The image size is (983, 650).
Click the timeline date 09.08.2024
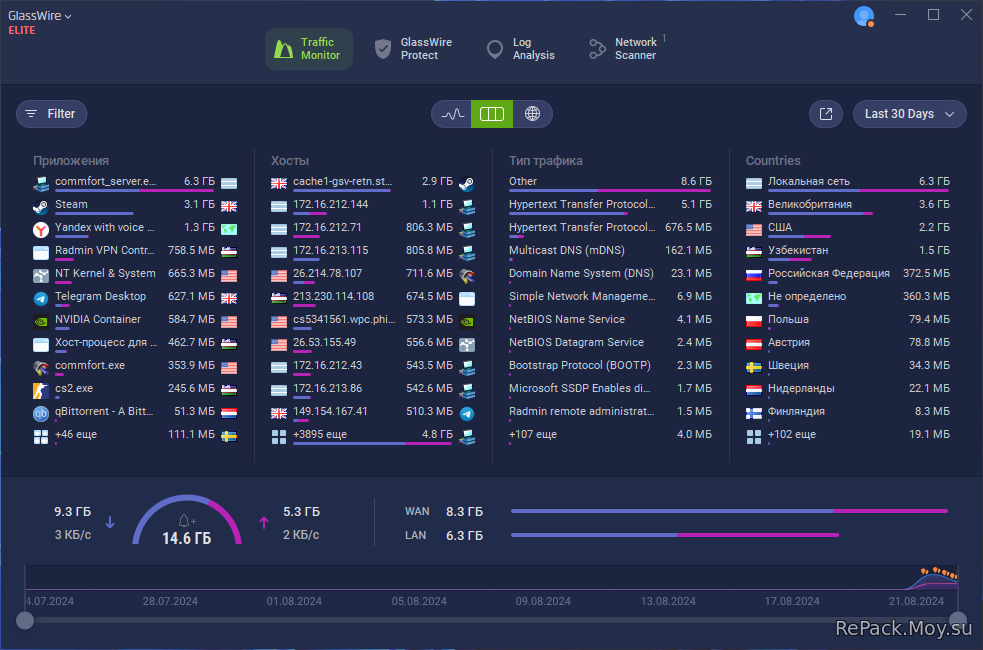point(543,601)
